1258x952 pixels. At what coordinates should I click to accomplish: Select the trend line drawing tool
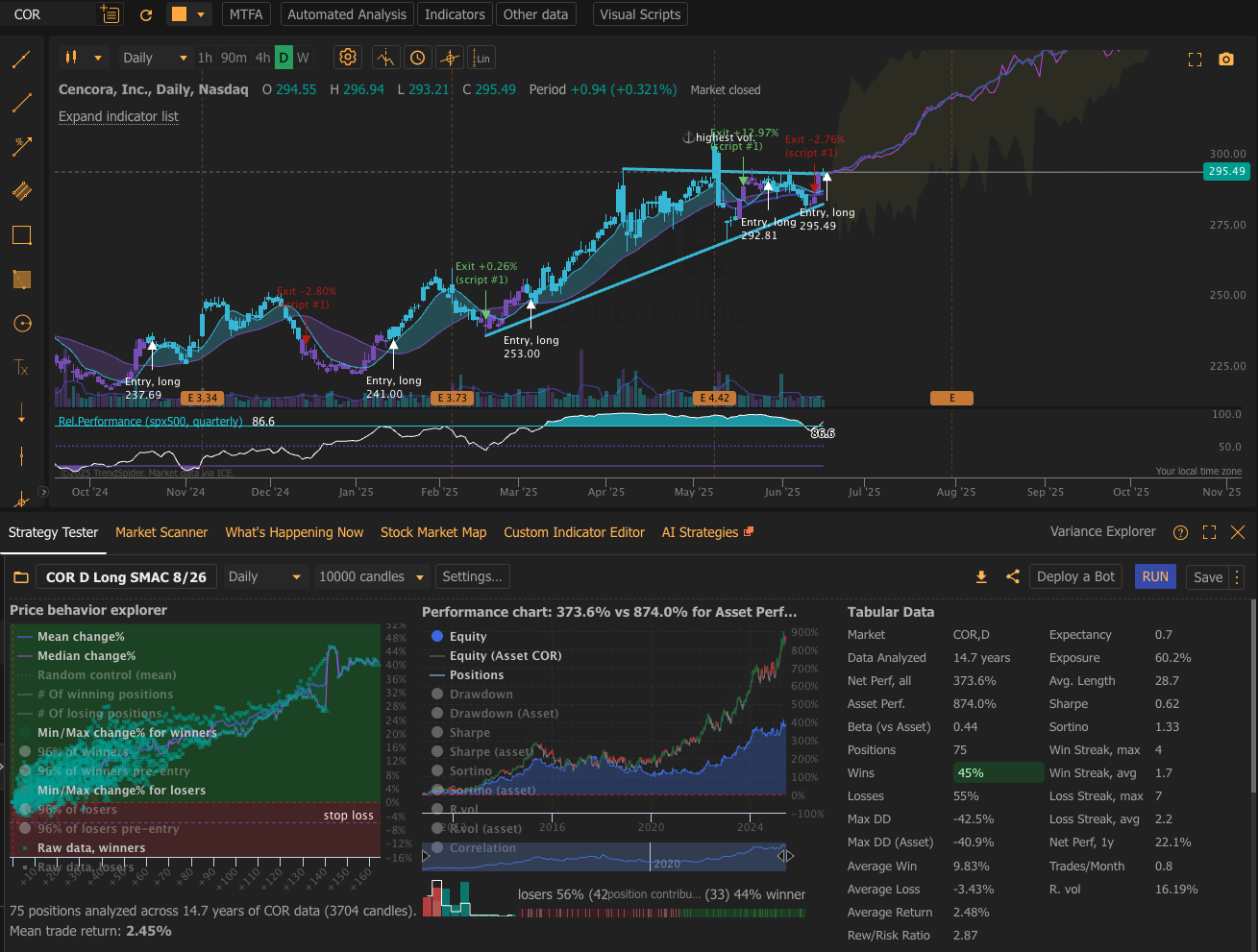[21, 60]
